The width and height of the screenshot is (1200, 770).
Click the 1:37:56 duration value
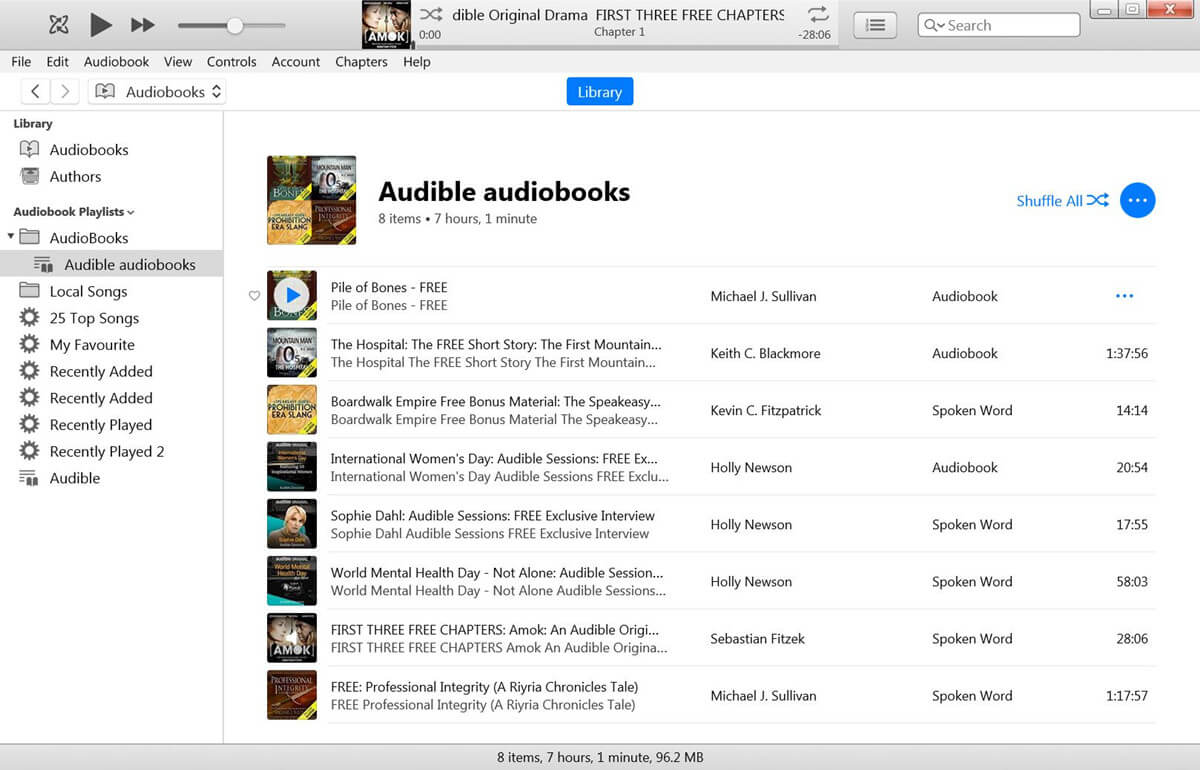(1127, 353)
